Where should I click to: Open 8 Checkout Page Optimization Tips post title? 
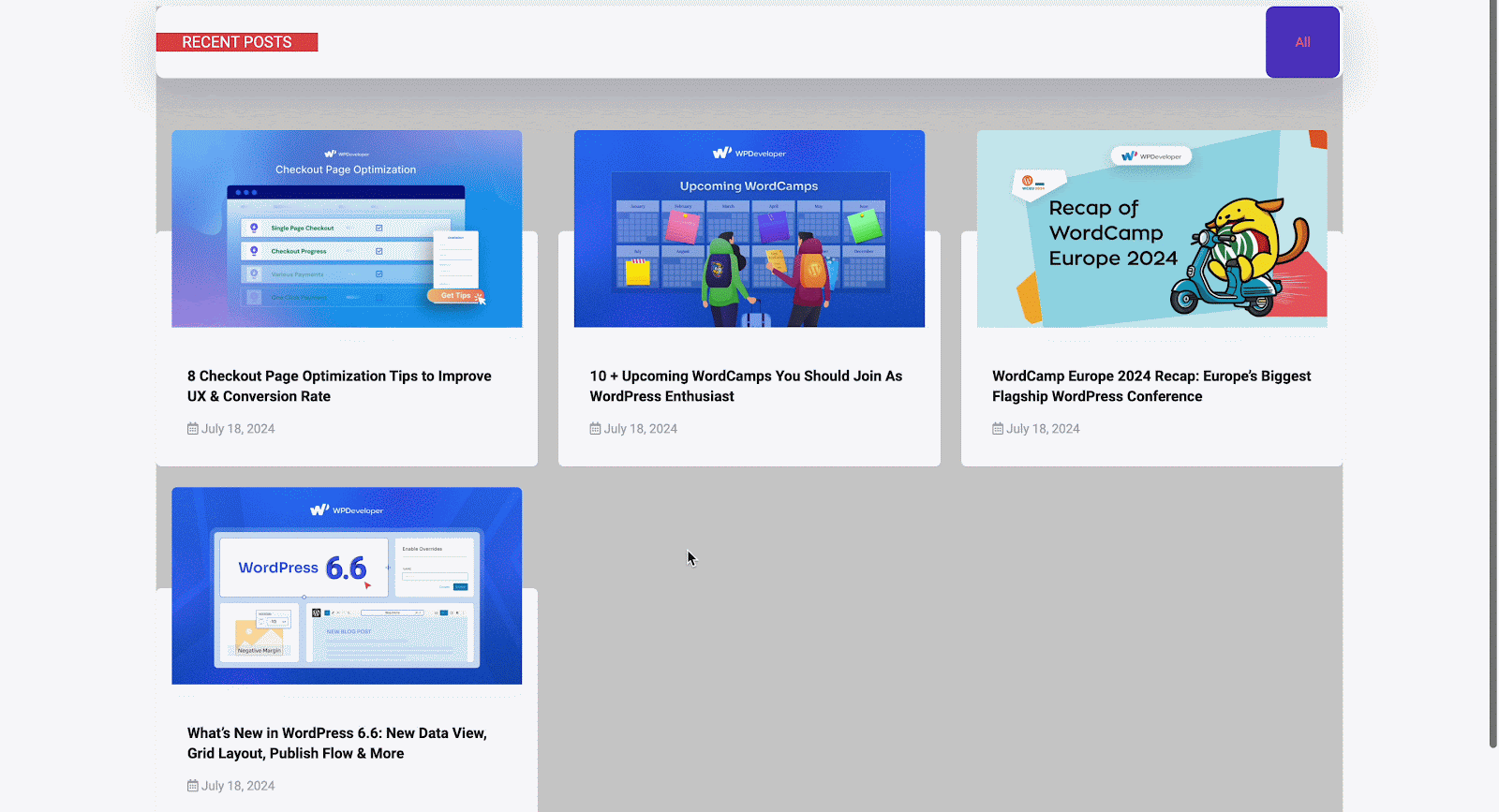pos(339,386)
